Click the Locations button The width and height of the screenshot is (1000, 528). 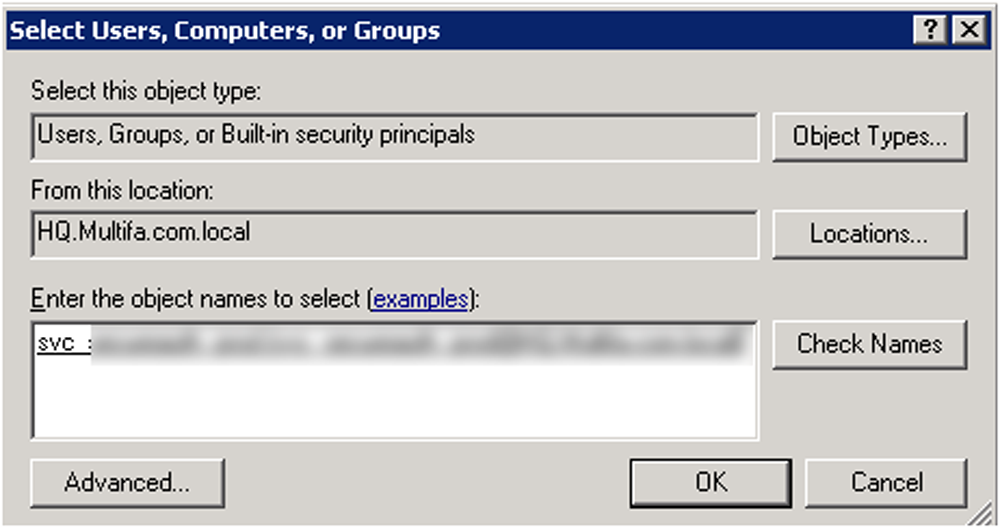click(869, 234)
